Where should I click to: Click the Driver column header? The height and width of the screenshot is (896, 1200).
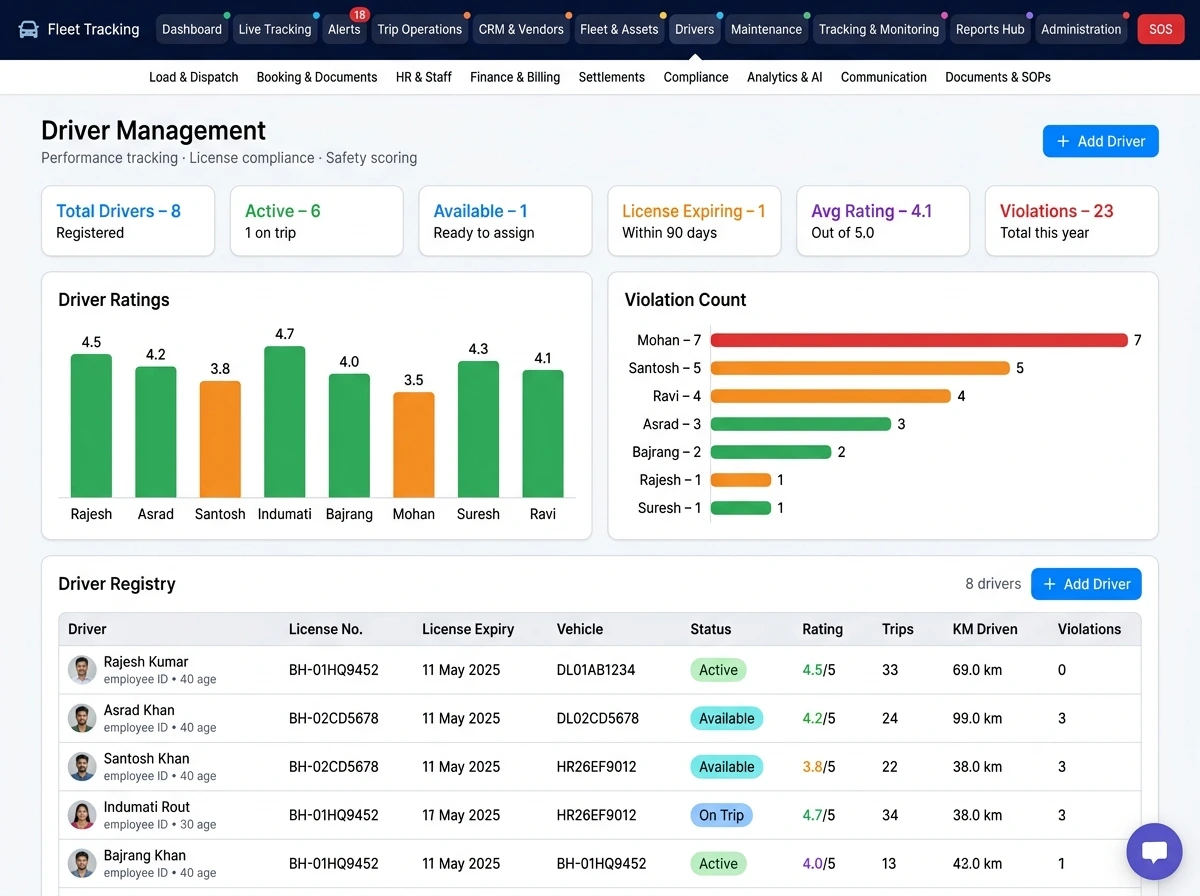click(87, 629)
